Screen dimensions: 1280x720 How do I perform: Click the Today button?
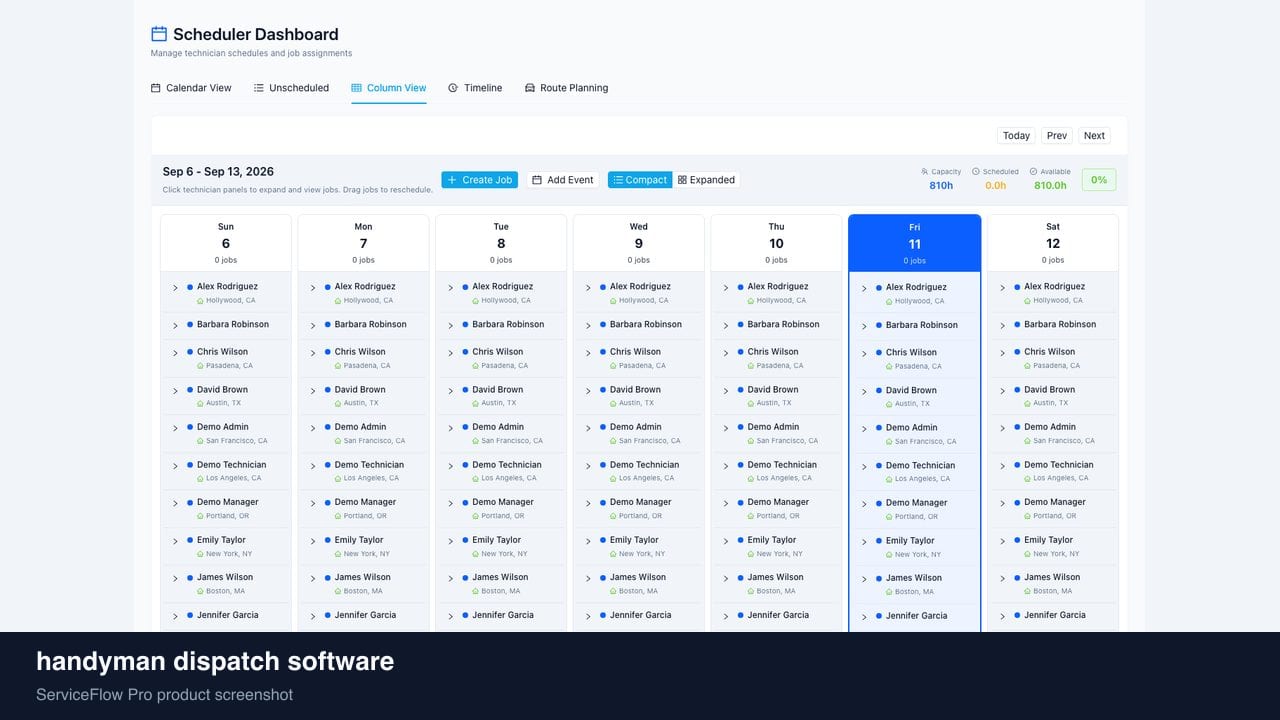click(x=1016, y=136)
